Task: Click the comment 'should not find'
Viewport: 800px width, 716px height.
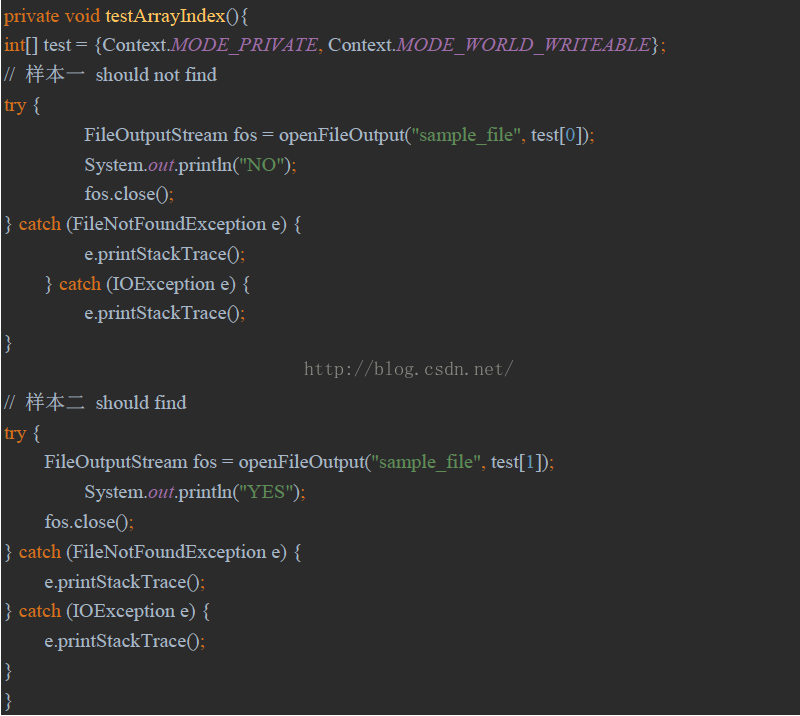Action: pyautogui.click(x=156, y=75)
